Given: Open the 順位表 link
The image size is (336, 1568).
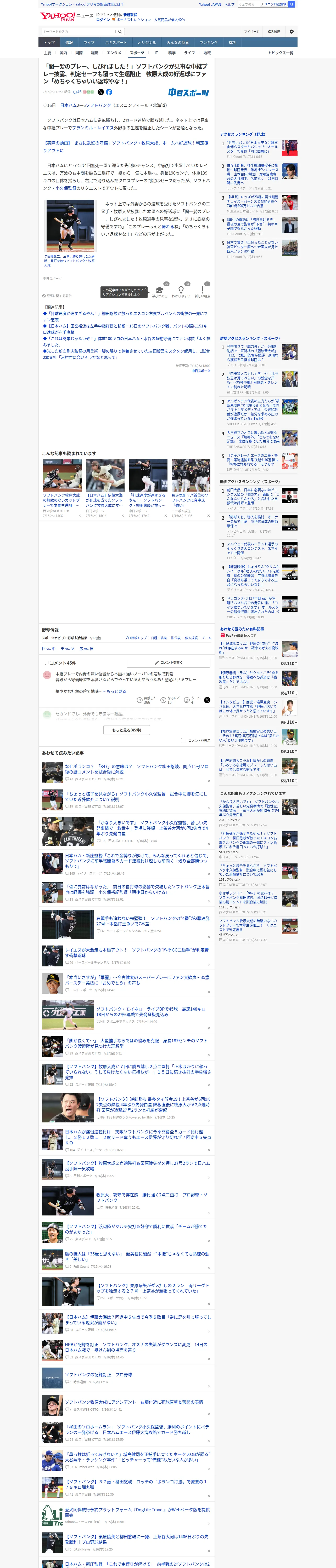Looking at the screenshot, I should point(176,638).
